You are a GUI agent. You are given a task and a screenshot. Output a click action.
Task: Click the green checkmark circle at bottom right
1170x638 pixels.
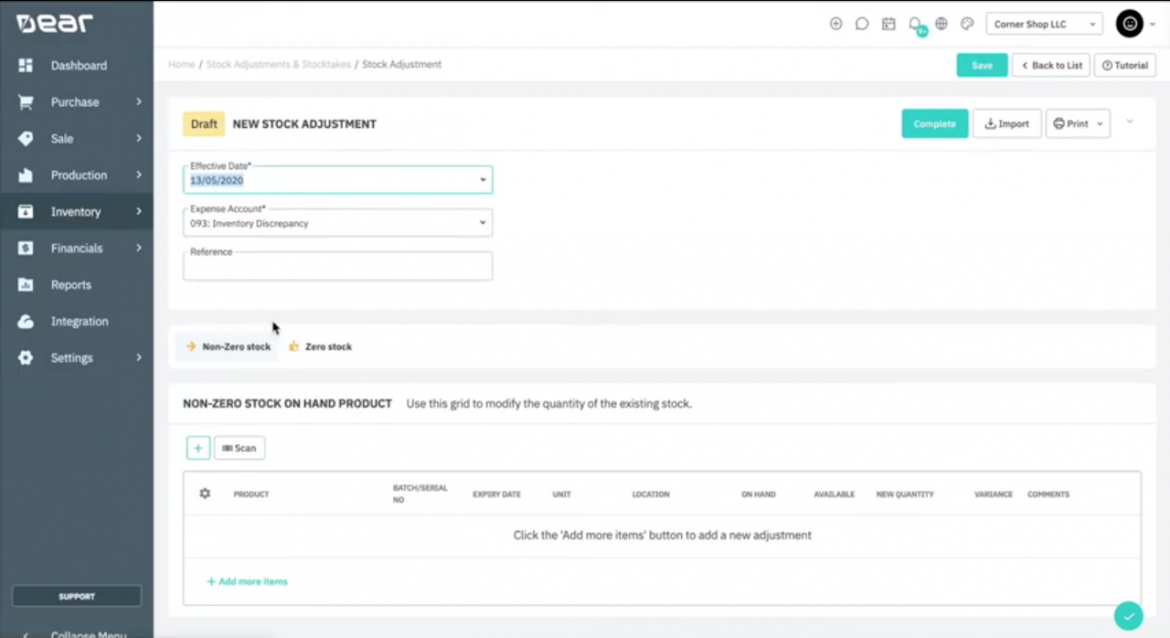click(x=1128, y=616)
